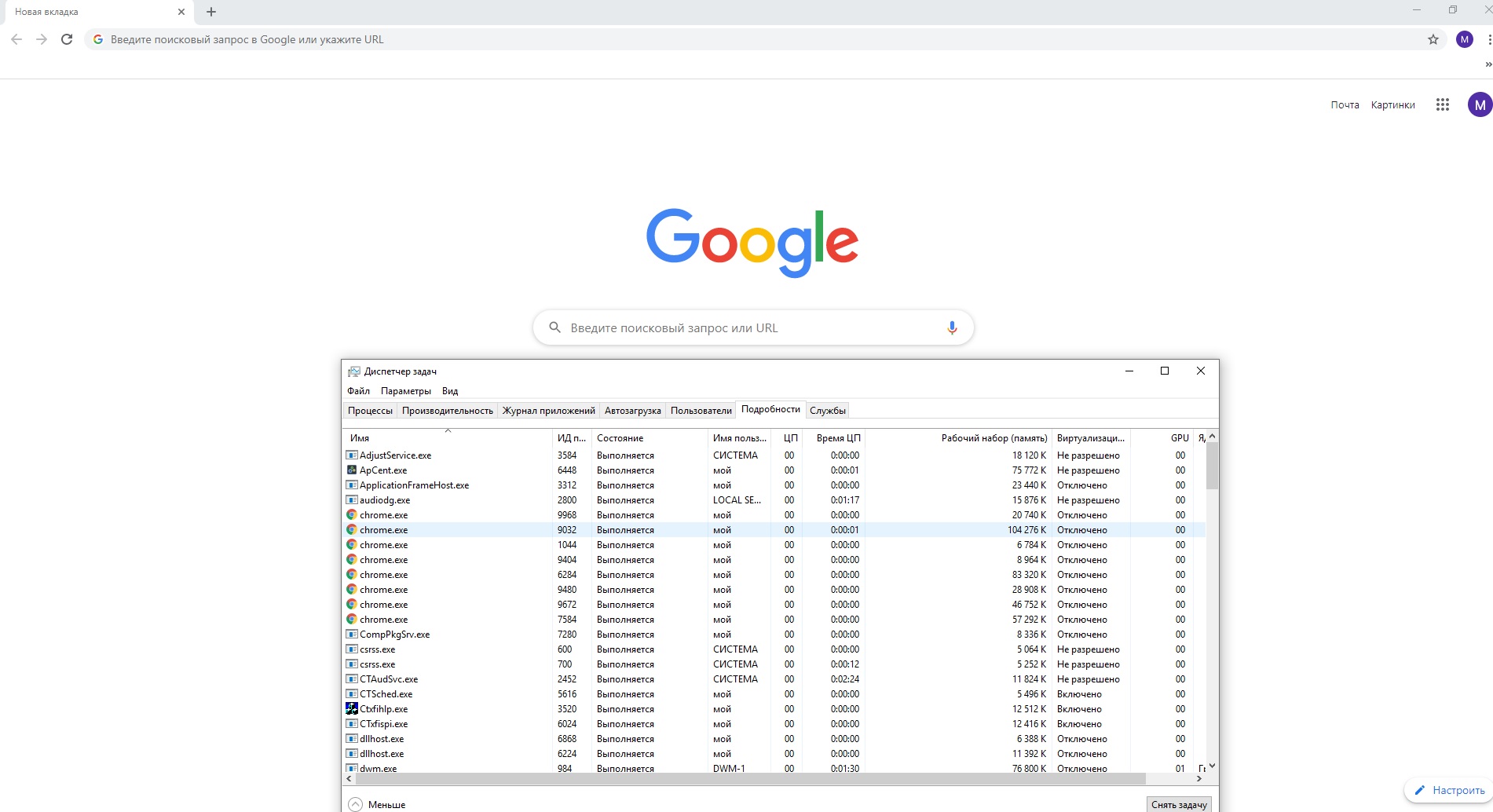Sort by Рабочий набор (память) column
This screenshot has width=1493, height=812.
959,438
